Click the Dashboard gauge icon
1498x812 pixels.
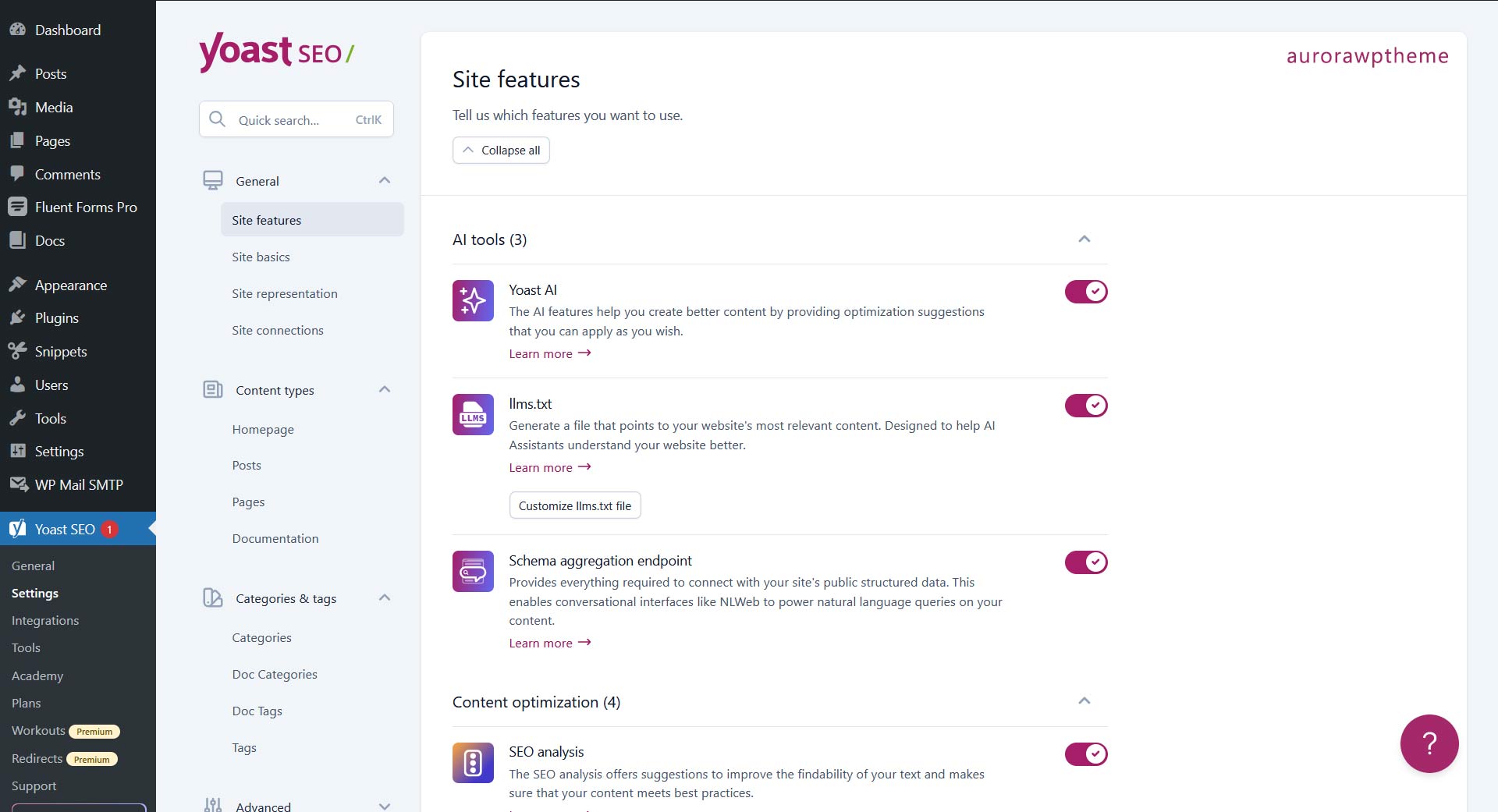click(17, 30)
